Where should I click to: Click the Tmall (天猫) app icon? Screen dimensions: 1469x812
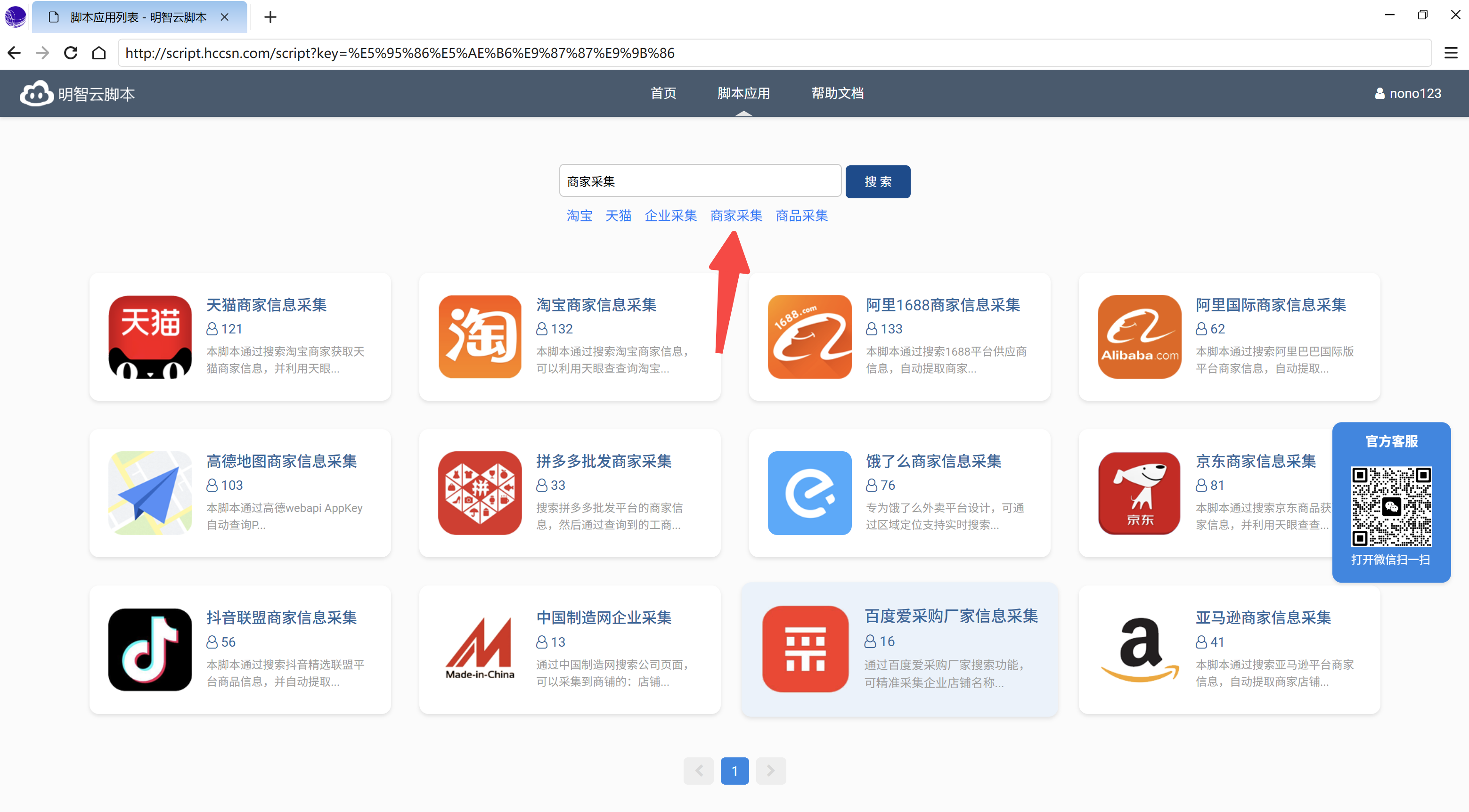(150, 336)
